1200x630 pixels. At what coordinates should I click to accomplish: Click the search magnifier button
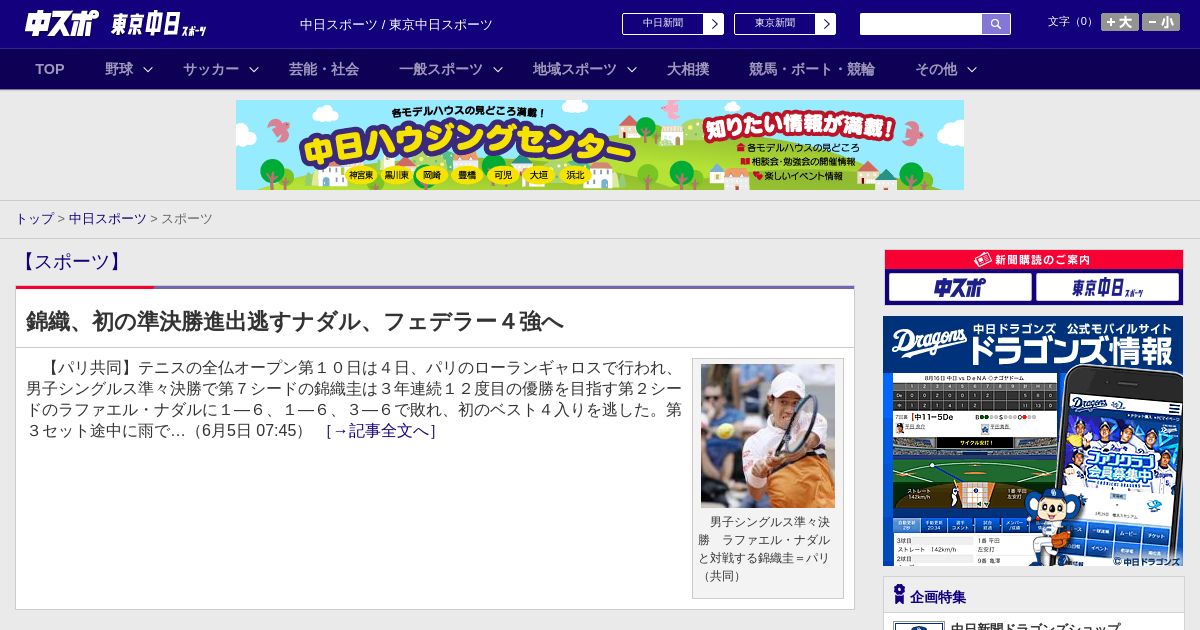tap(996, 24)
